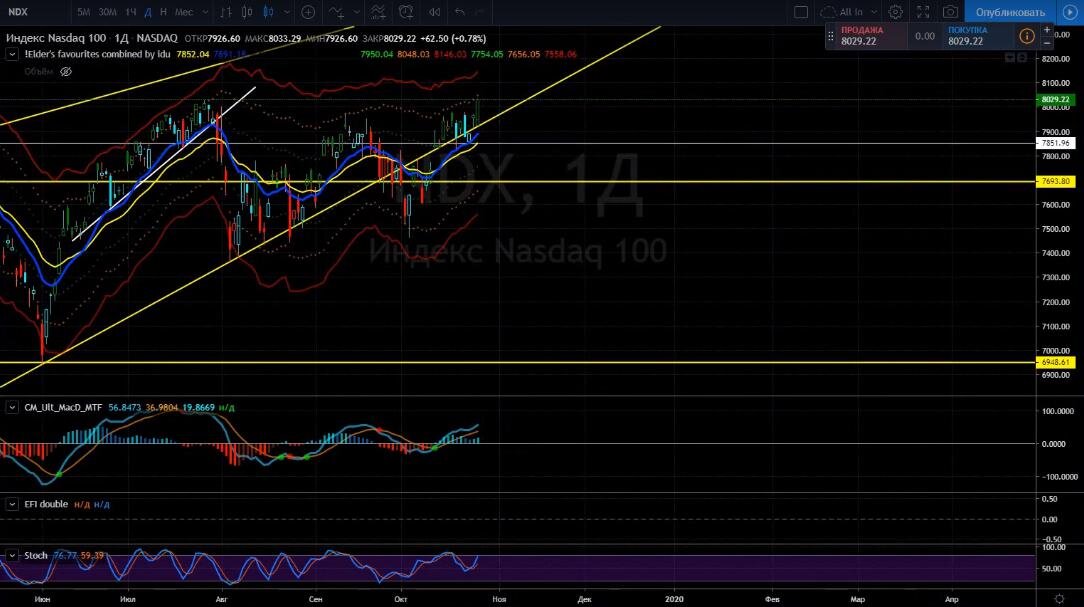Click the 0.00 spread value in trade panel

(925, 36)
